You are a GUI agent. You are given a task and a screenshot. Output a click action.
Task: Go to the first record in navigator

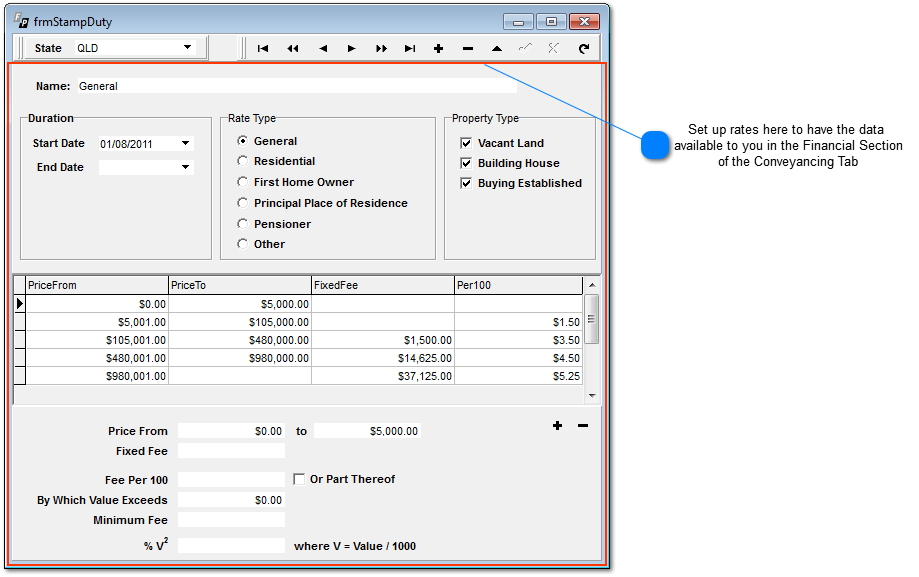[x=263, y=48]
